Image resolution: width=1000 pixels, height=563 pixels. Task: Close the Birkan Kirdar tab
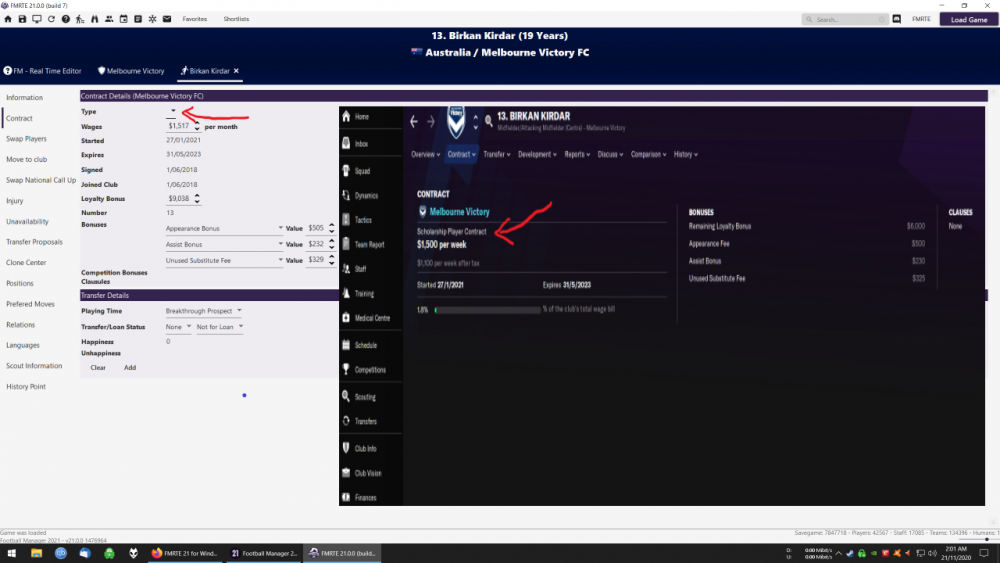tap(236, 71)
